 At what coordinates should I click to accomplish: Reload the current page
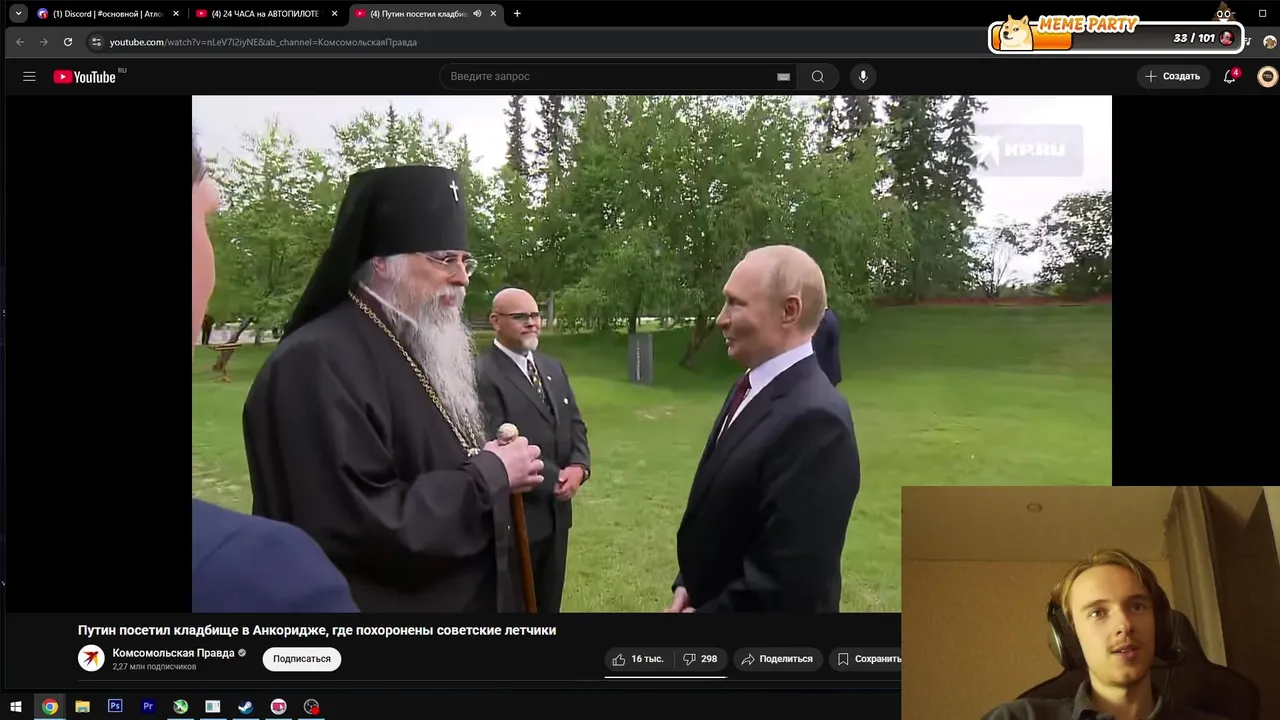coord(68,42)
